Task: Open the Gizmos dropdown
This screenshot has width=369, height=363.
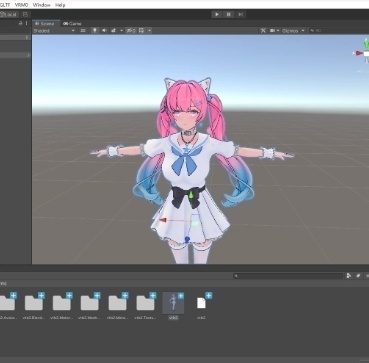Action: [x=293, y=31]
